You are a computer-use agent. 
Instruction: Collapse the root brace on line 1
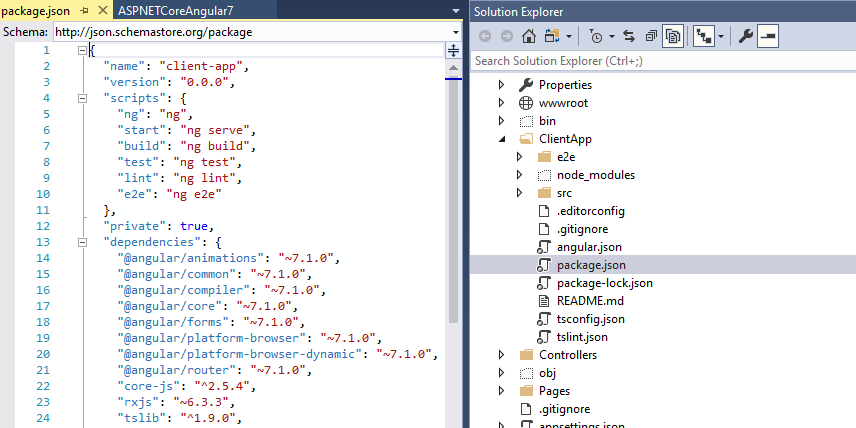82,50
